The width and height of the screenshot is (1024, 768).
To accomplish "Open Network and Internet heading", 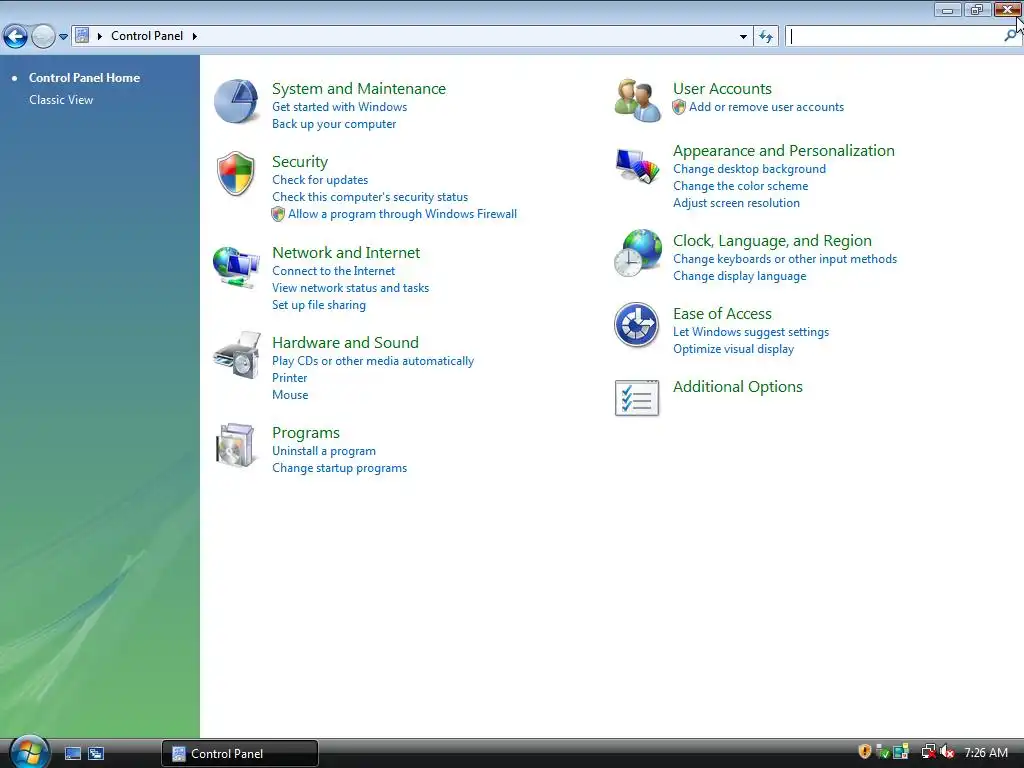I will (x=346, y=253).
